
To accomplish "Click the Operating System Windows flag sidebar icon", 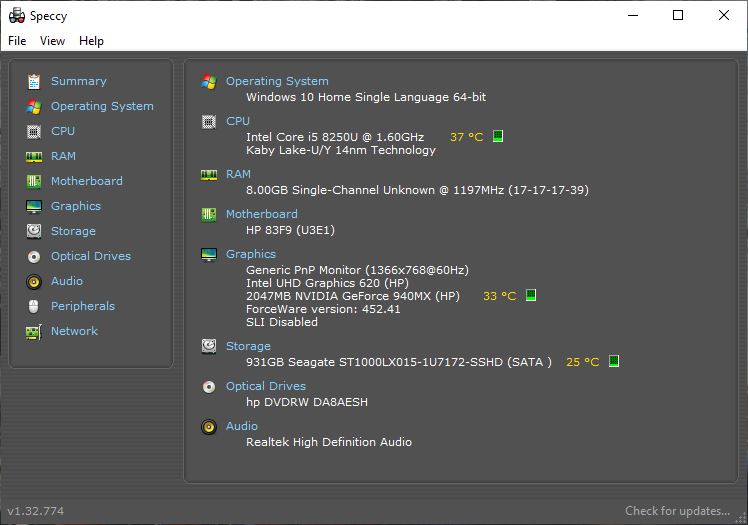I will pyautogui.click(x=34, y=106).
